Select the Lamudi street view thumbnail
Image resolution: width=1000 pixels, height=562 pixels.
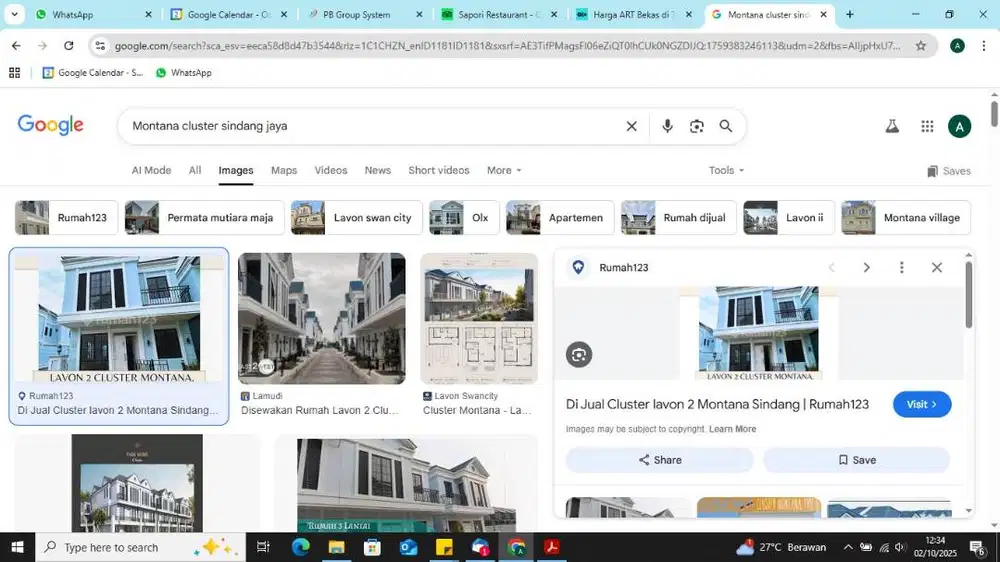tap(321, 318)
